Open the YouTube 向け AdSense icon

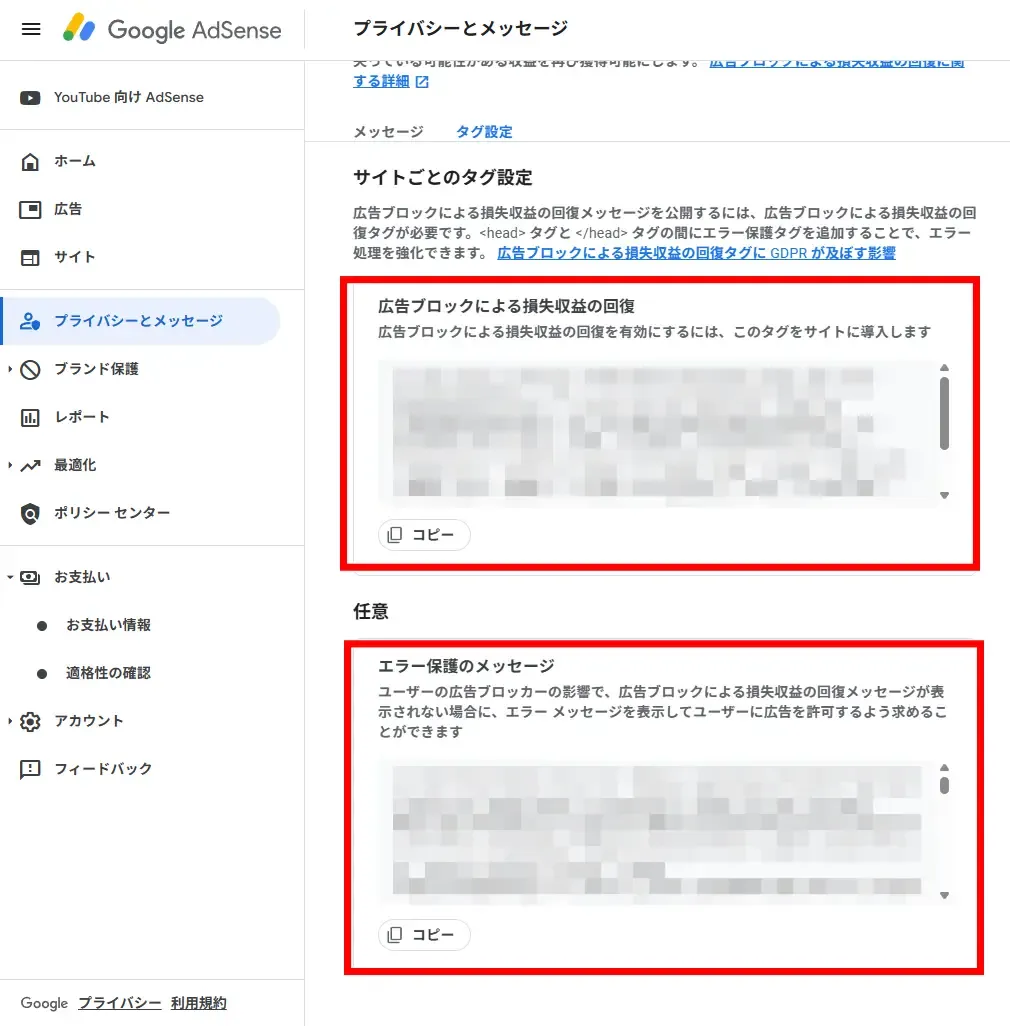[x=30, y=97]
